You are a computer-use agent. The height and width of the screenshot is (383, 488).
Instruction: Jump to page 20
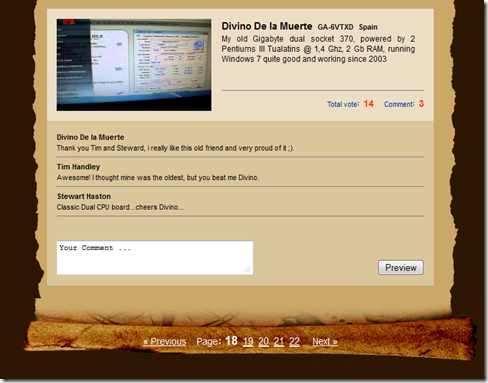tap(263, 342)
